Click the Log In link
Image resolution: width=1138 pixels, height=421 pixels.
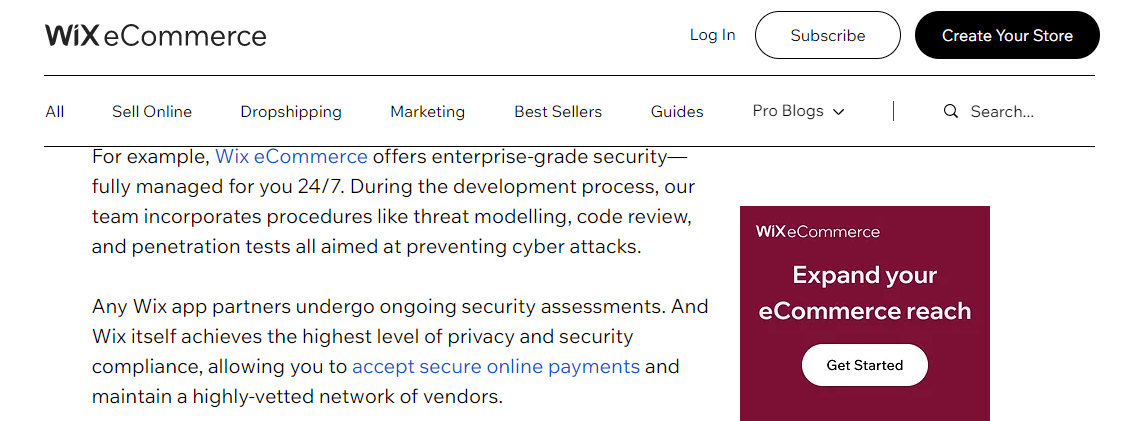[712, 35]
